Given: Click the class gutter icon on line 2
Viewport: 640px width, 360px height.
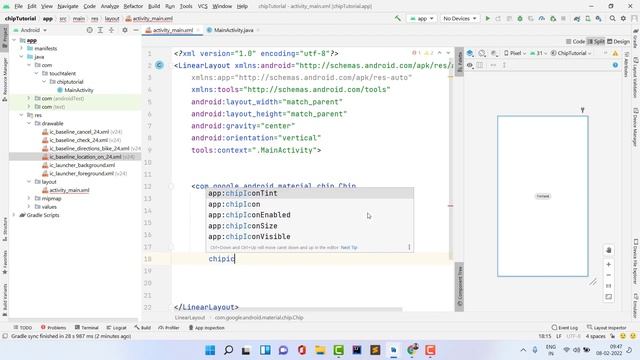Looking at the screenshot, I should (x=160, y=65).
